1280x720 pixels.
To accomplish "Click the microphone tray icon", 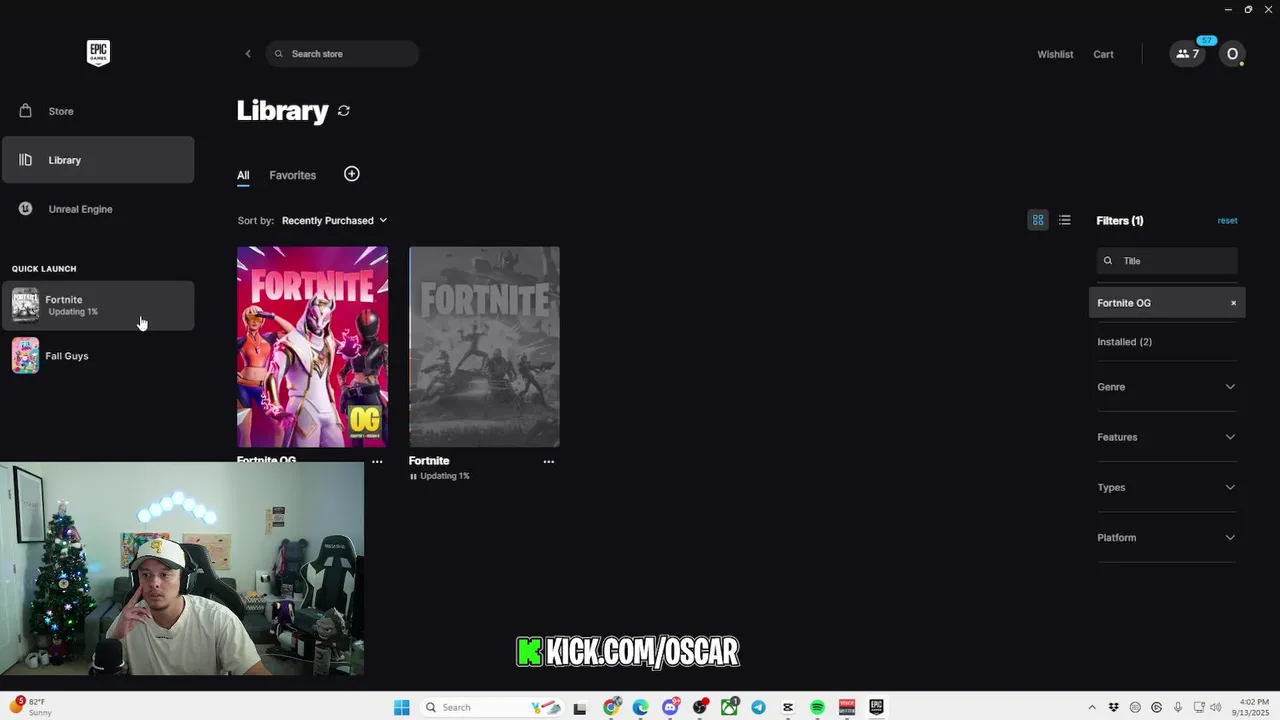I will (x=1178, y=707).
